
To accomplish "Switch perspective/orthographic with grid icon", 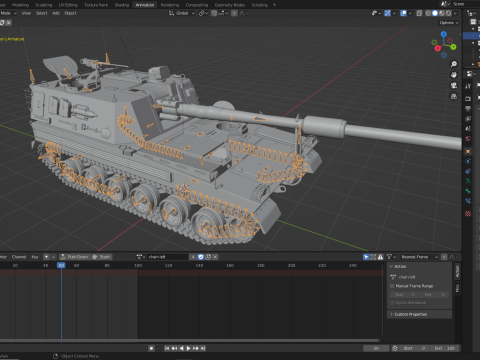I will 454,97.
